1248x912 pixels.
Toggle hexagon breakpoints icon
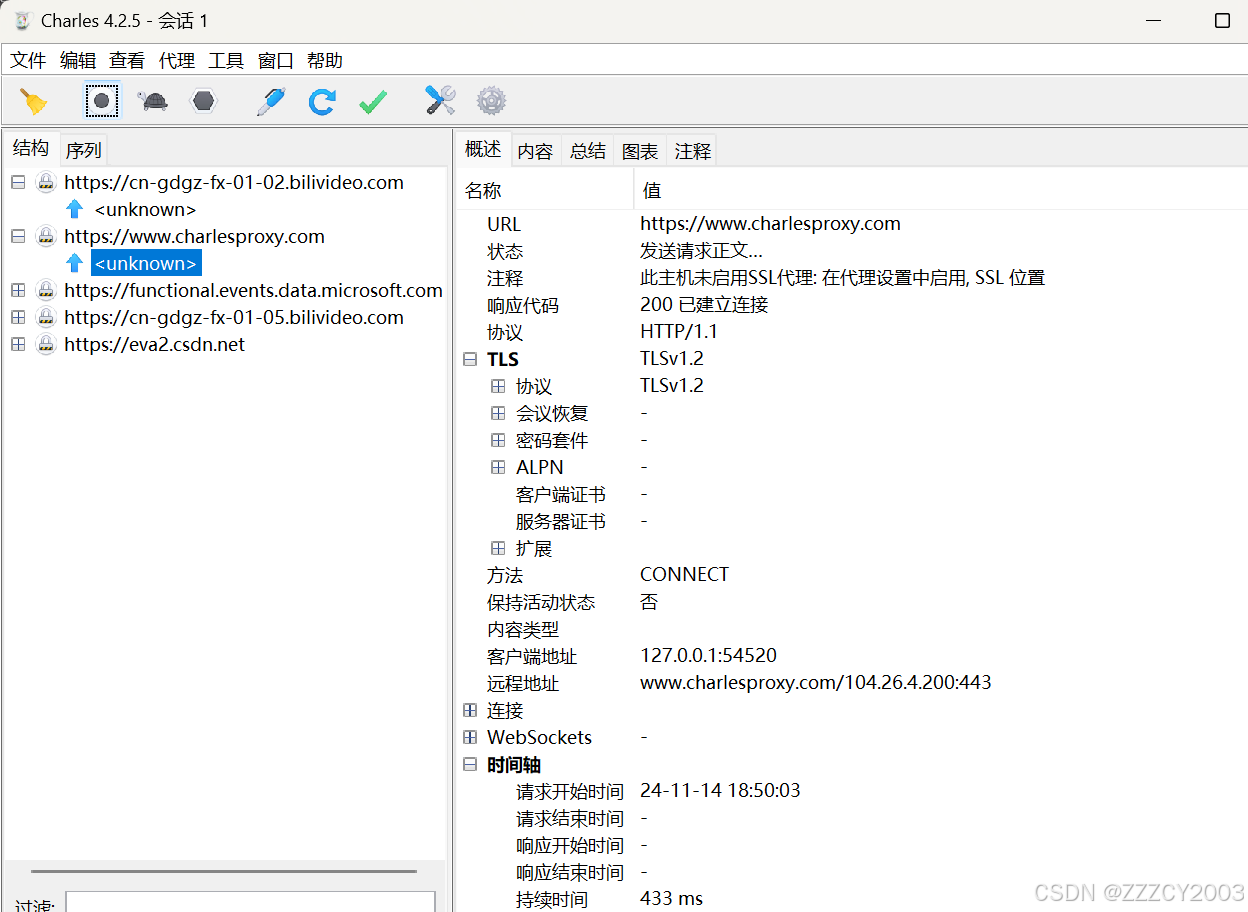(x=204, y=101)
